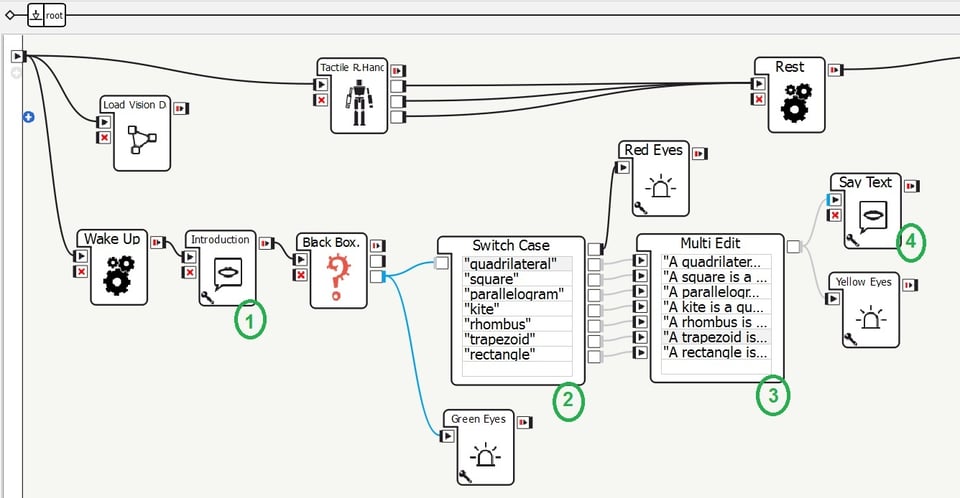This screenshot has width=960, height=498.
Task: Open Yellow Eyes parameters wrench
Action: click(850, 339)
